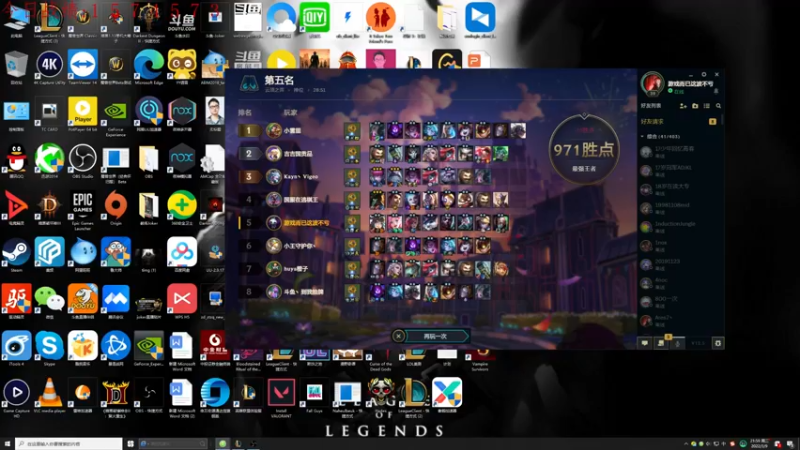Screen dimensions: 800x450
Task: Collapse the friends group arrow (41/403)
Action: (642, 137)
